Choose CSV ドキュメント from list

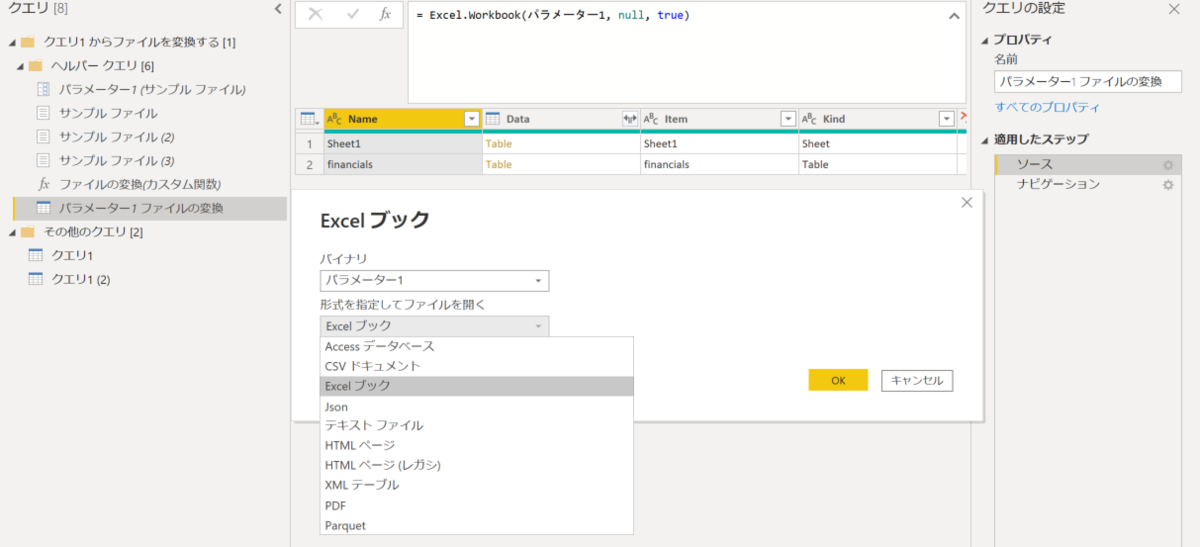pos(477,366)
